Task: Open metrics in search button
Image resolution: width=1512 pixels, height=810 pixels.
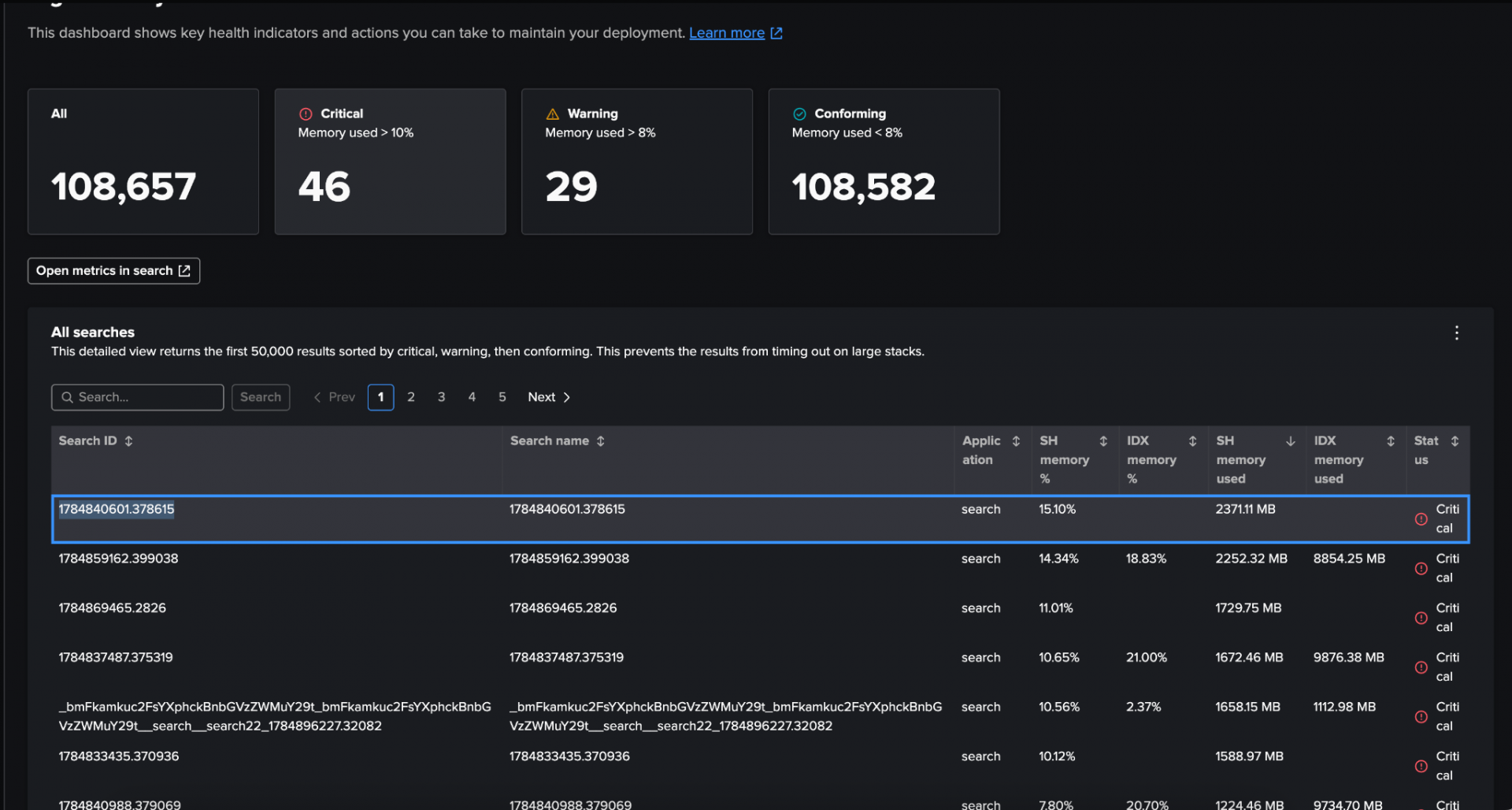Action: [x=113, y=271]
